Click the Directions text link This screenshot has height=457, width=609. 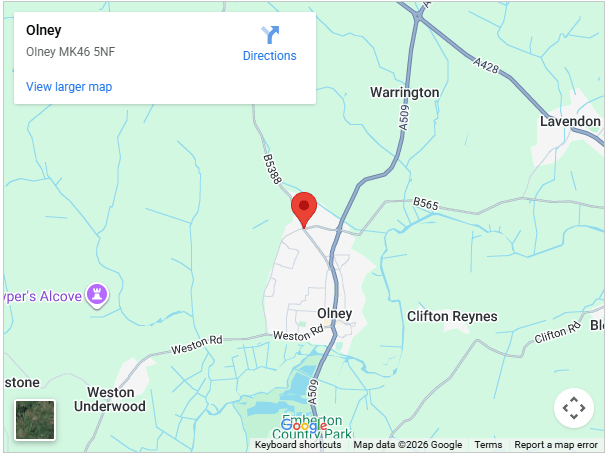pos(270,56)
